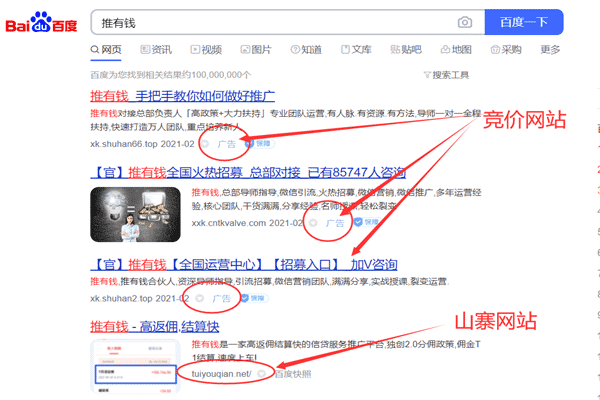Click the 百度一下 search button

[x=524, y=22]
